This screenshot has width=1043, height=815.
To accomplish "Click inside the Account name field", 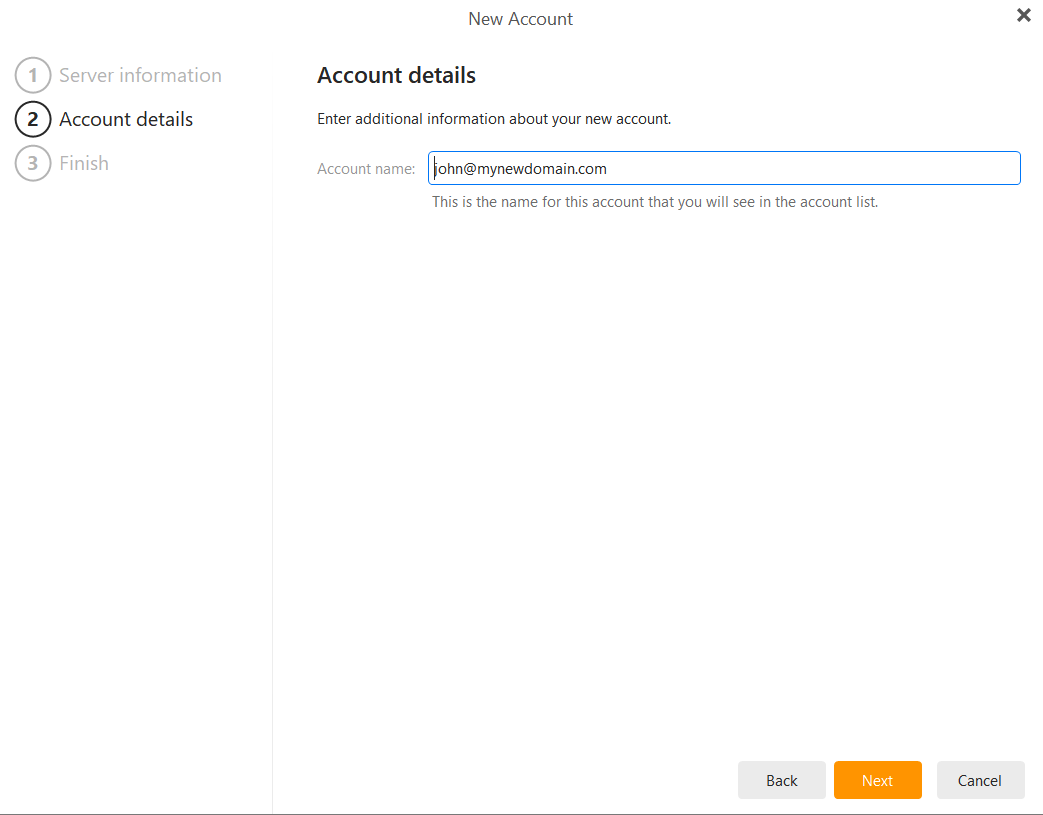I will pyautogui.click(x=724, y=168).
